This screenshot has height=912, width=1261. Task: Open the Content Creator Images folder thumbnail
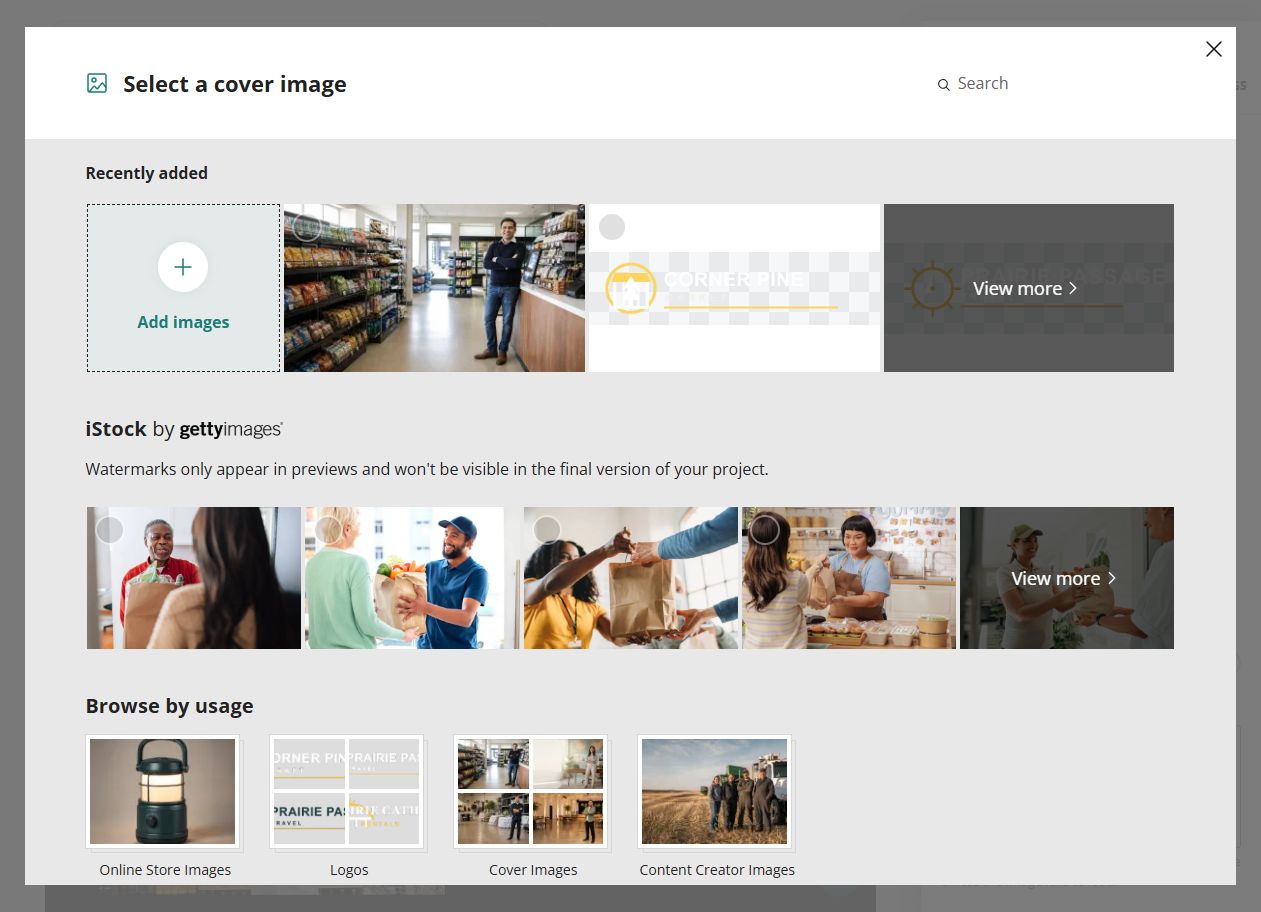(715, 792)
